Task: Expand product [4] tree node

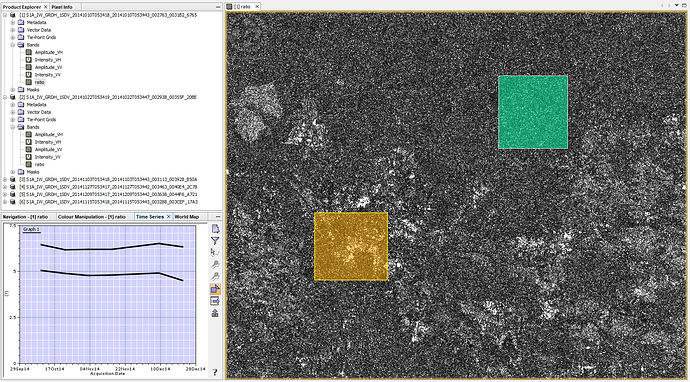Action: click(5, 187)
